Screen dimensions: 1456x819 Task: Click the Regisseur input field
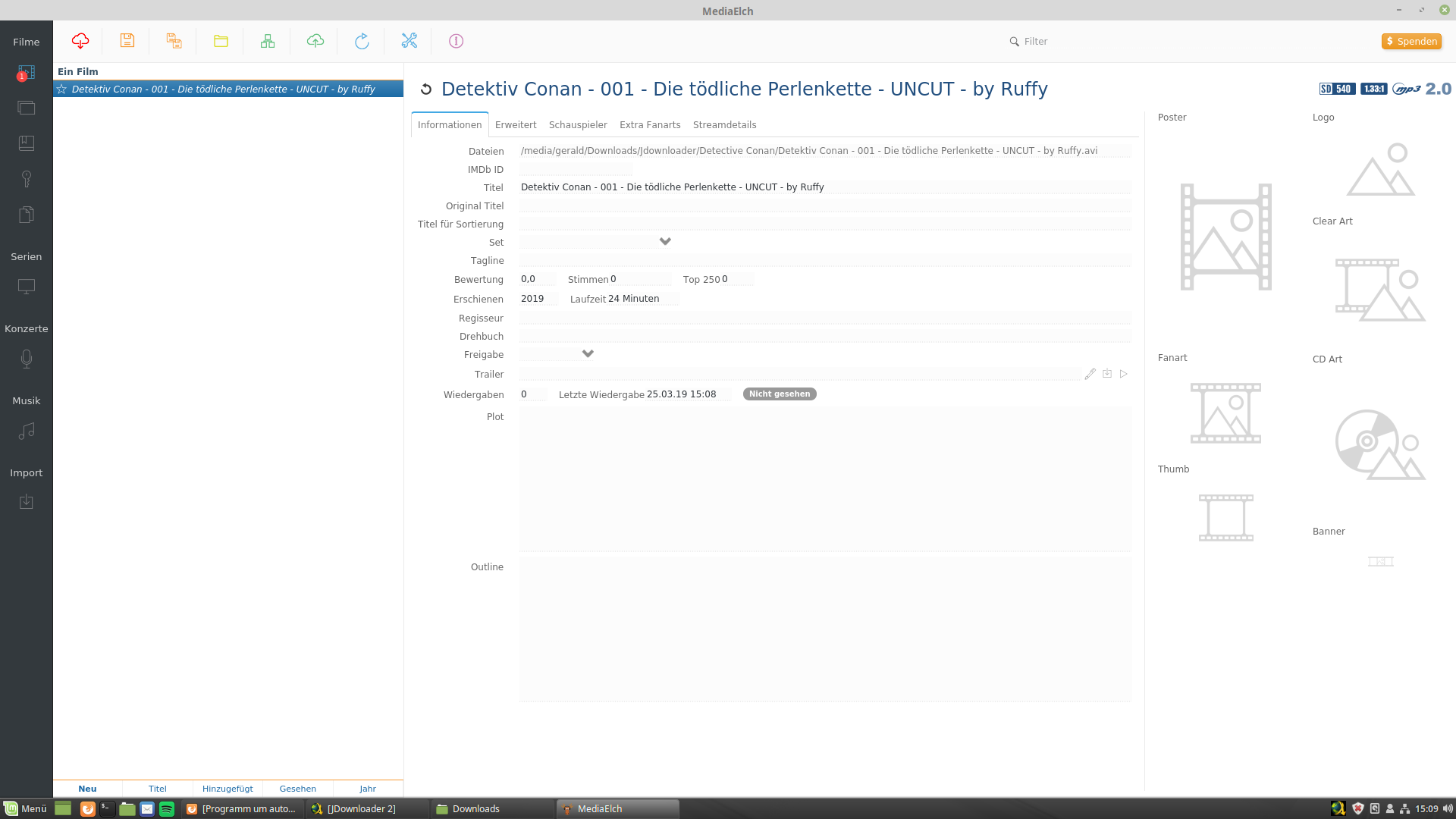pyautogui.click(x=825, y=318)
